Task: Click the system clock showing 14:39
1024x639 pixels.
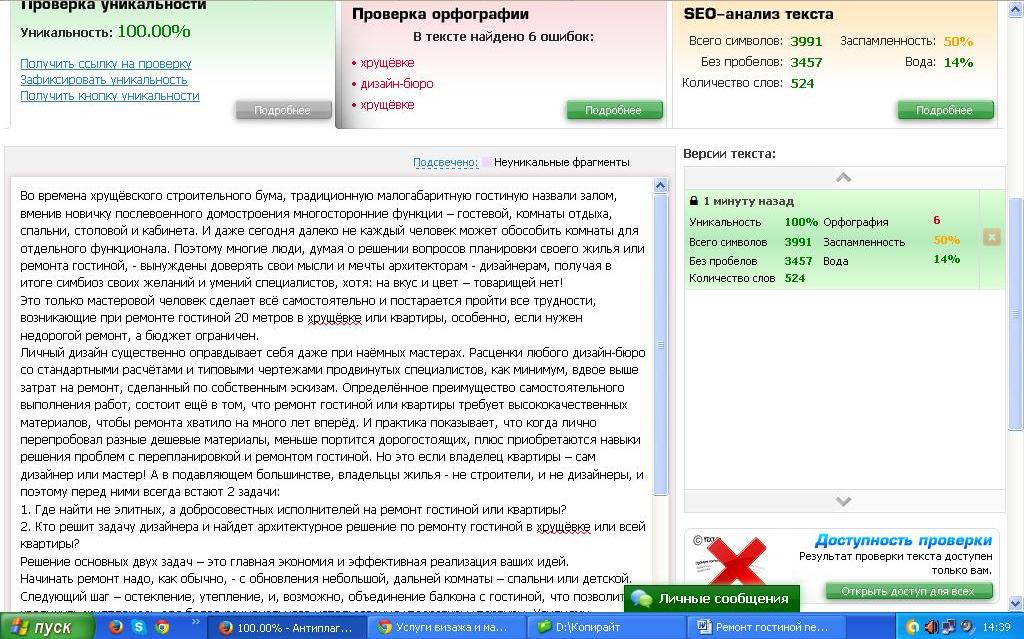Action: tap(996, 627)
